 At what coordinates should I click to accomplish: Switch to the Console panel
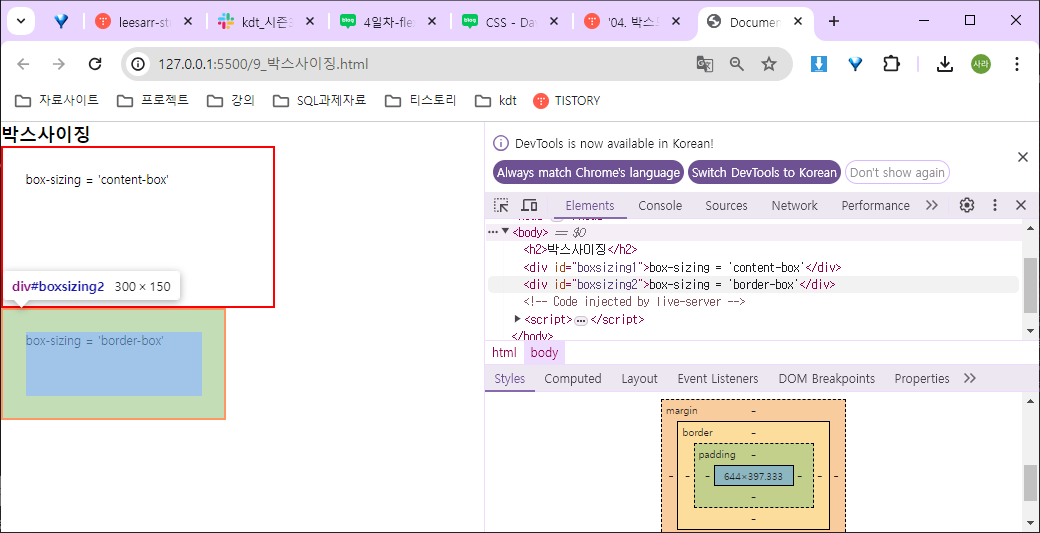click(x=660, y=206)
